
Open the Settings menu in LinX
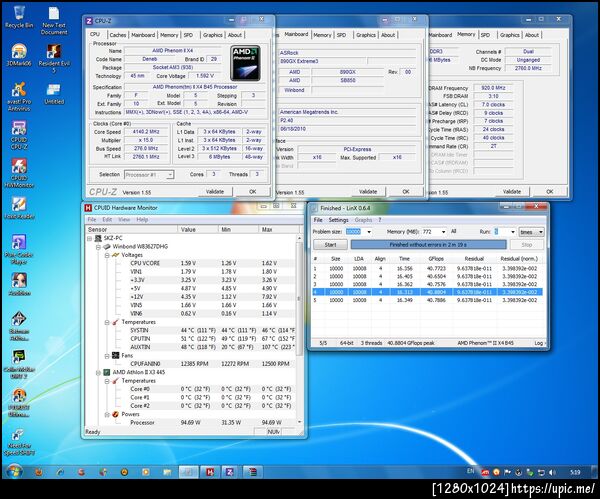339,220
